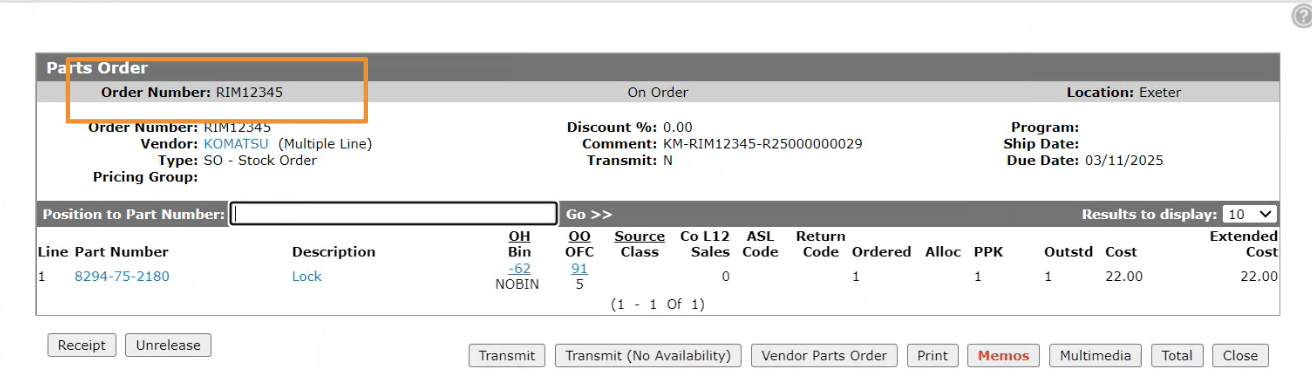Click the Print button
1312x392 pixels.
coord(932,355)
